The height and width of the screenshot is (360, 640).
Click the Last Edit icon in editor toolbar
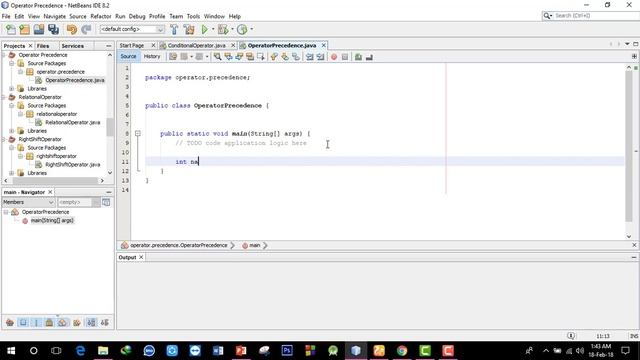(173, 57)
